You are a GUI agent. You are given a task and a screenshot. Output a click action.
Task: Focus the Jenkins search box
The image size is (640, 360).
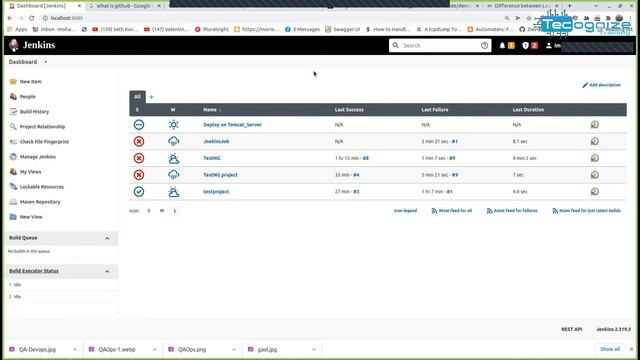(439, 45)
